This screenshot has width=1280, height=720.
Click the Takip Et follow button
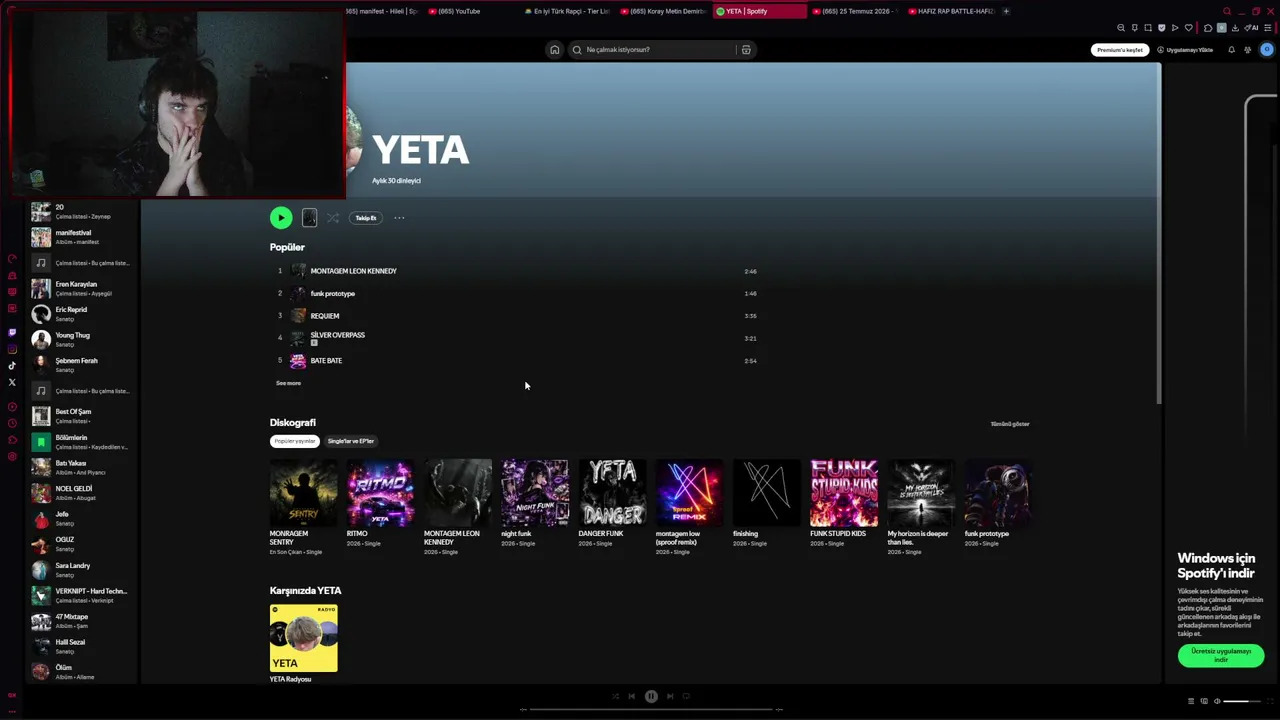[366, 218]
